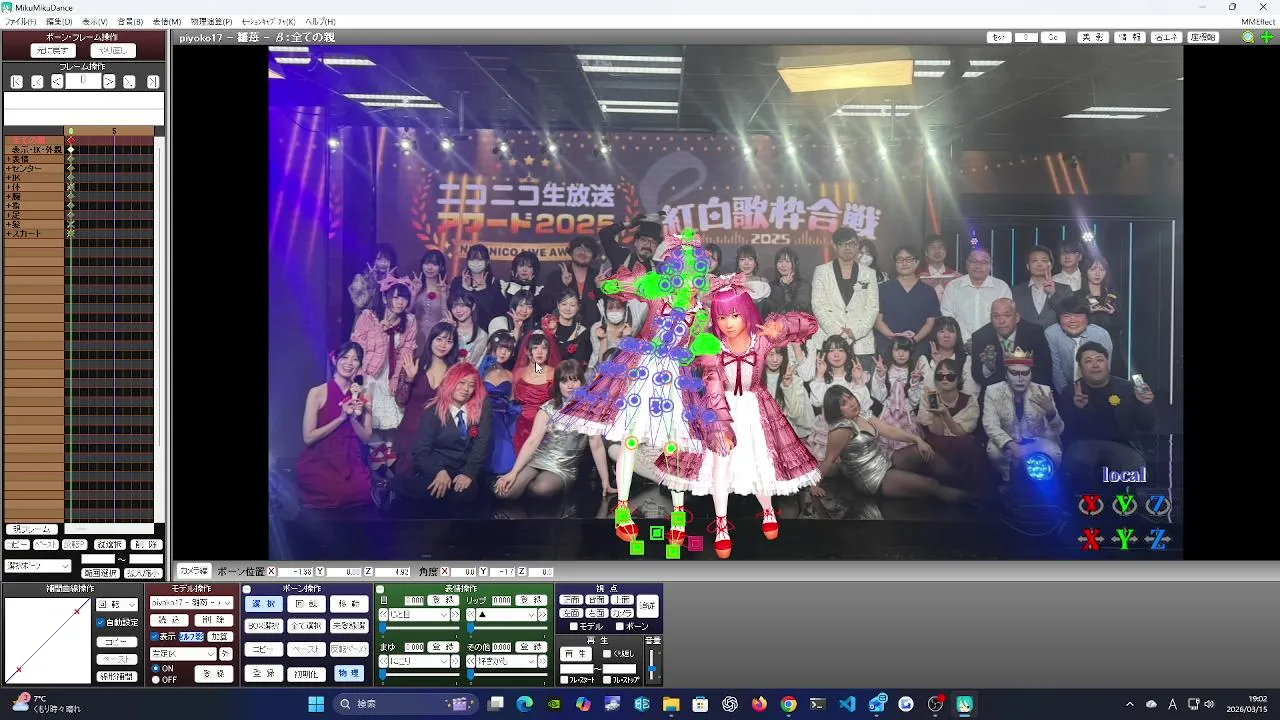Open Microsoft Edge from the taskbar
The width and height of the screenshot is (1280, 720).
(x=525, y=704)
